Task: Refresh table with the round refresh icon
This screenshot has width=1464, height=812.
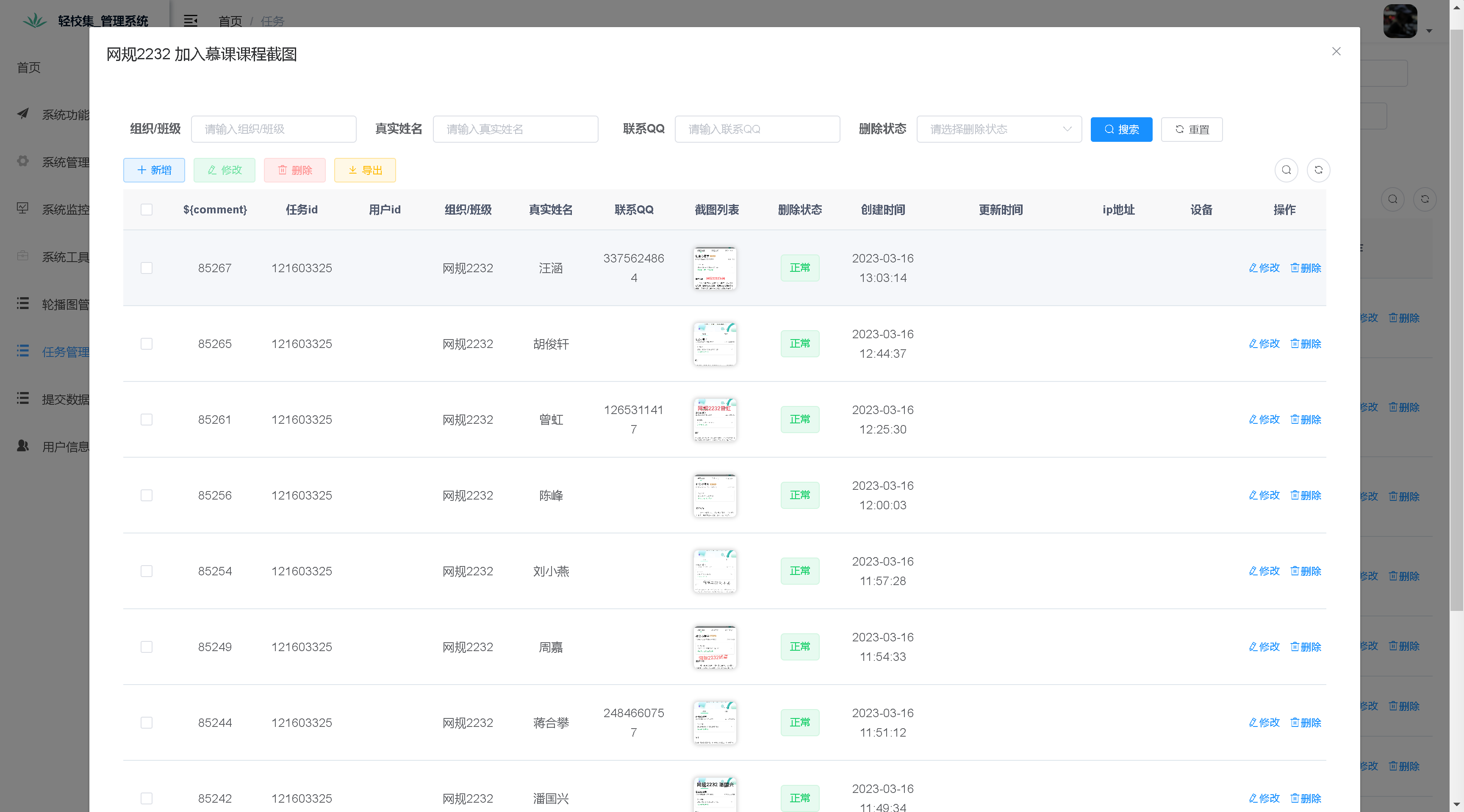Action: pos(1319,170)
